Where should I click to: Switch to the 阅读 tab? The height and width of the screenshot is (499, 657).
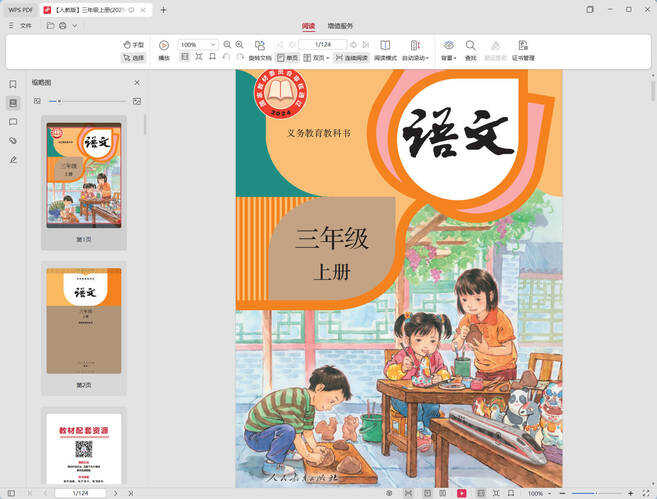[309, 26]
